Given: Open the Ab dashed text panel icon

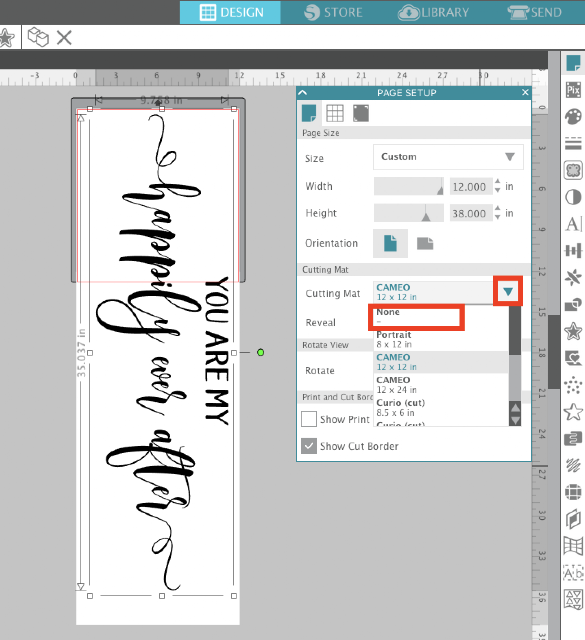Looking at the screenshot, I should [573, 573].
